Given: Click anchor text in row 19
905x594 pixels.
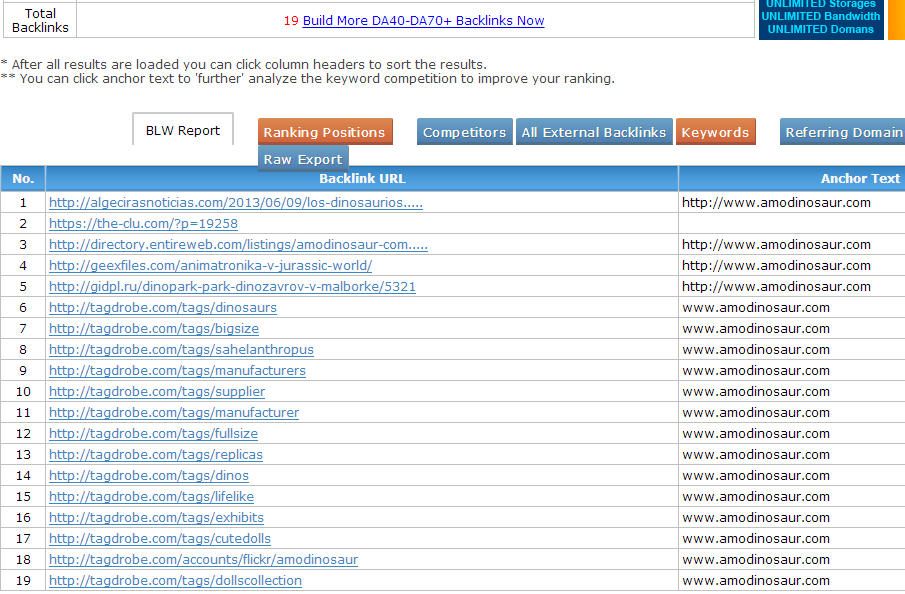Looking at the screenshot, I should pos(756,581).
